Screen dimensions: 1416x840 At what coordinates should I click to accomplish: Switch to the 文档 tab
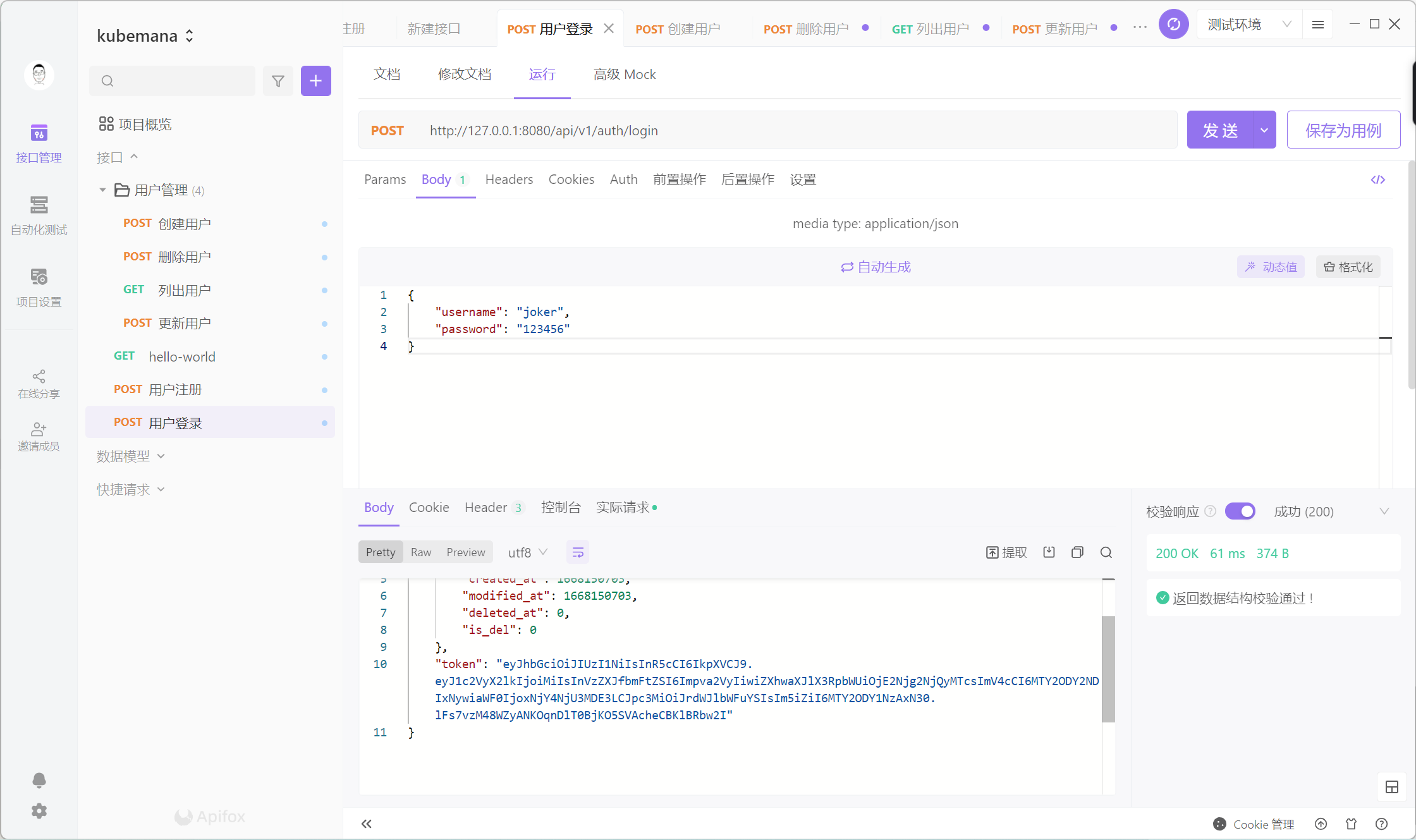tap(387, 75)
